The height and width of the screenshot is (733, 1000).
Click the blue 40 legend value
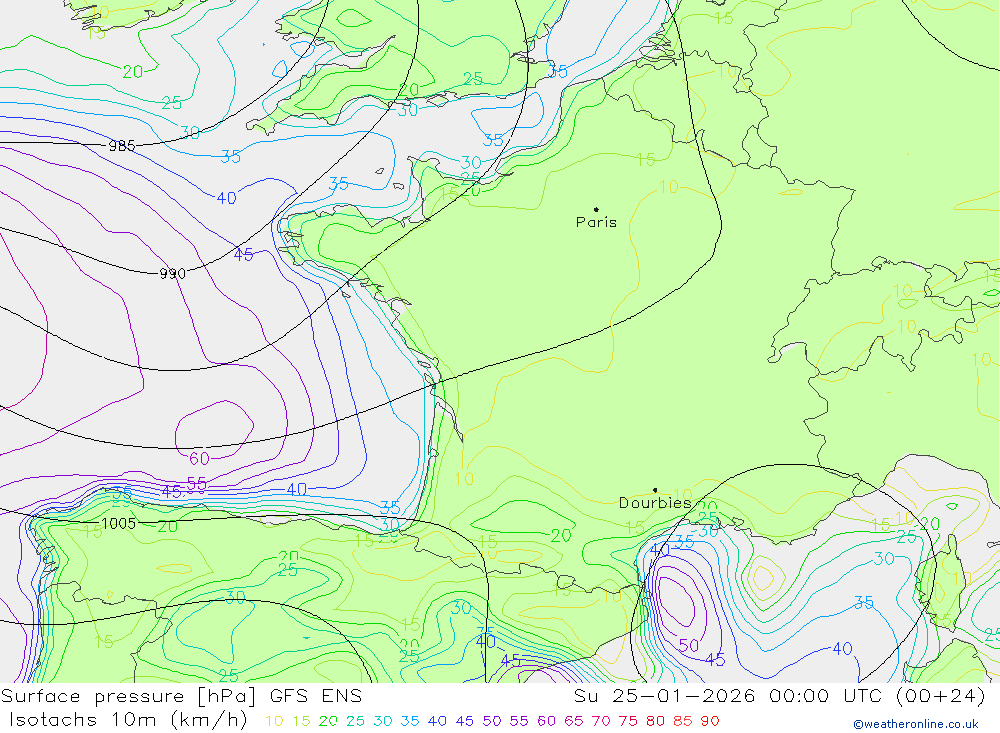(437, 721)
